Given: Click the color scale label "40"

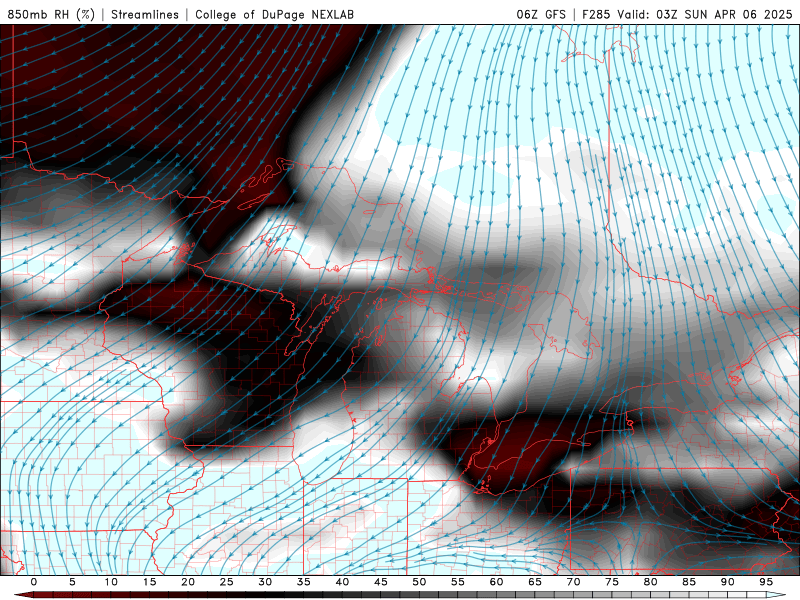Looking at the screenshot, I should pos(342,582).
